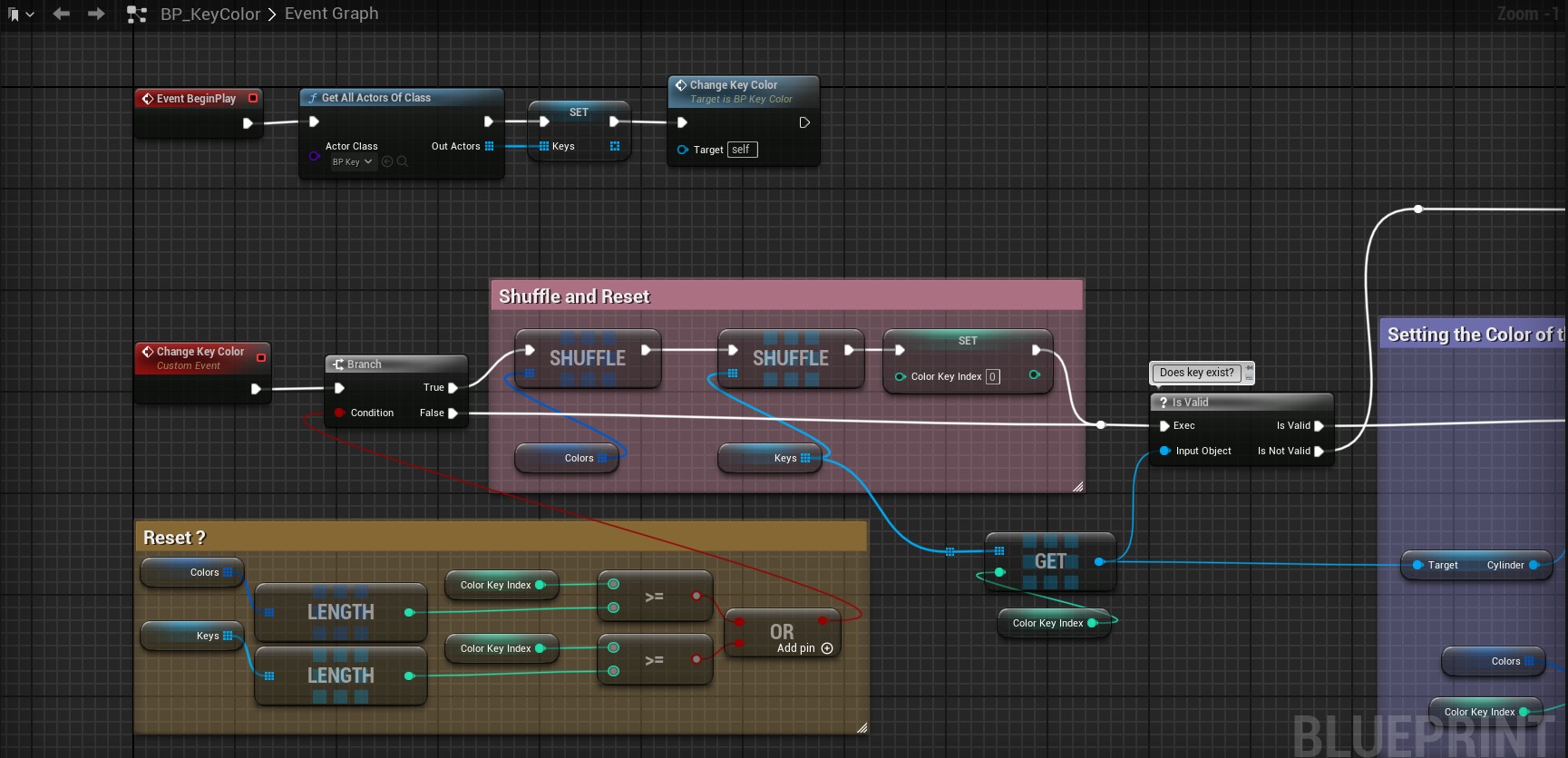Click the Color Key Index value field
The width and height of the screenshot is (1568, 758).
click(x=993, y=376)
